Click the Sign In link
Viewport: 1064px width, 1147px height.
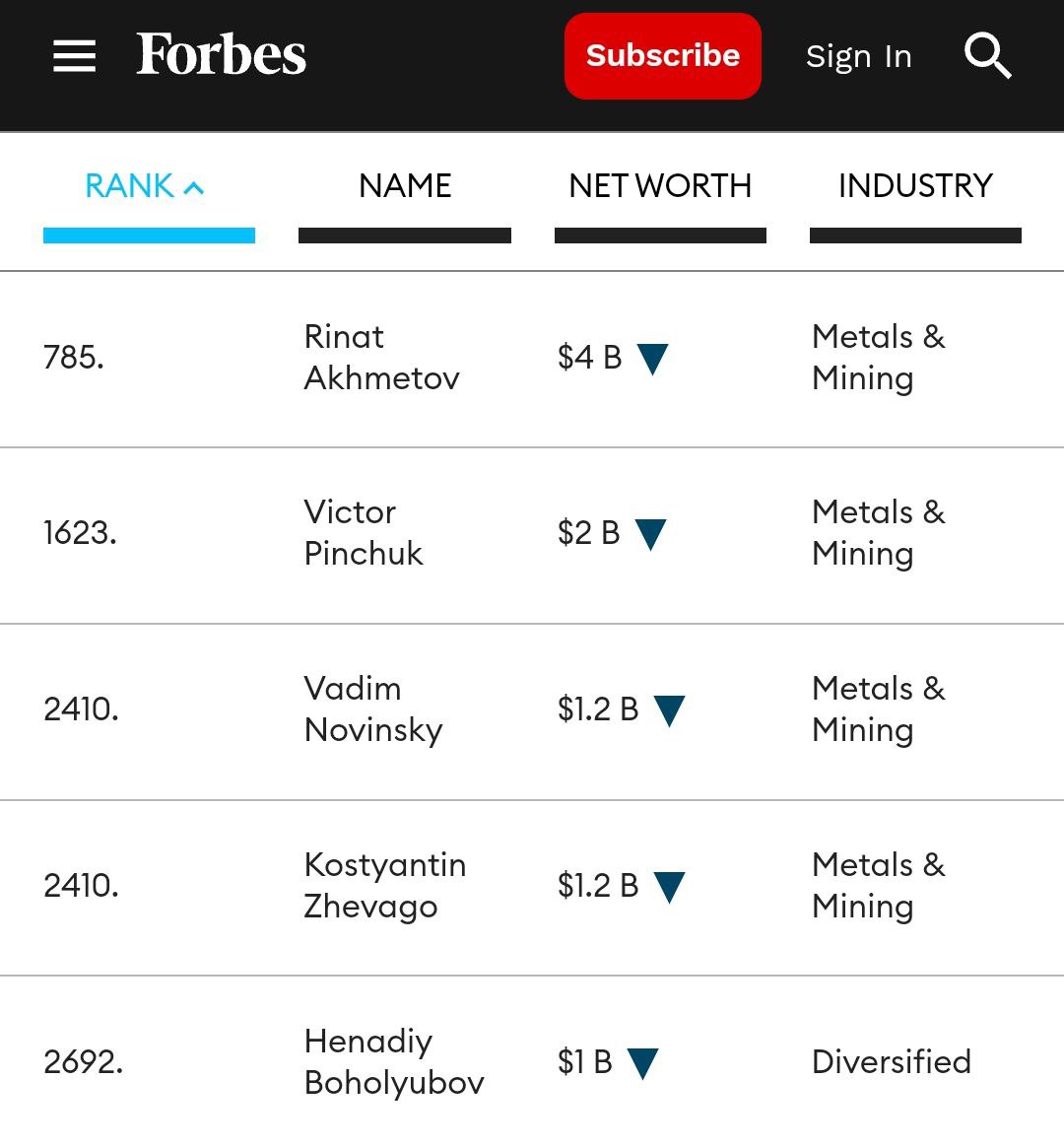click(858, 57)
